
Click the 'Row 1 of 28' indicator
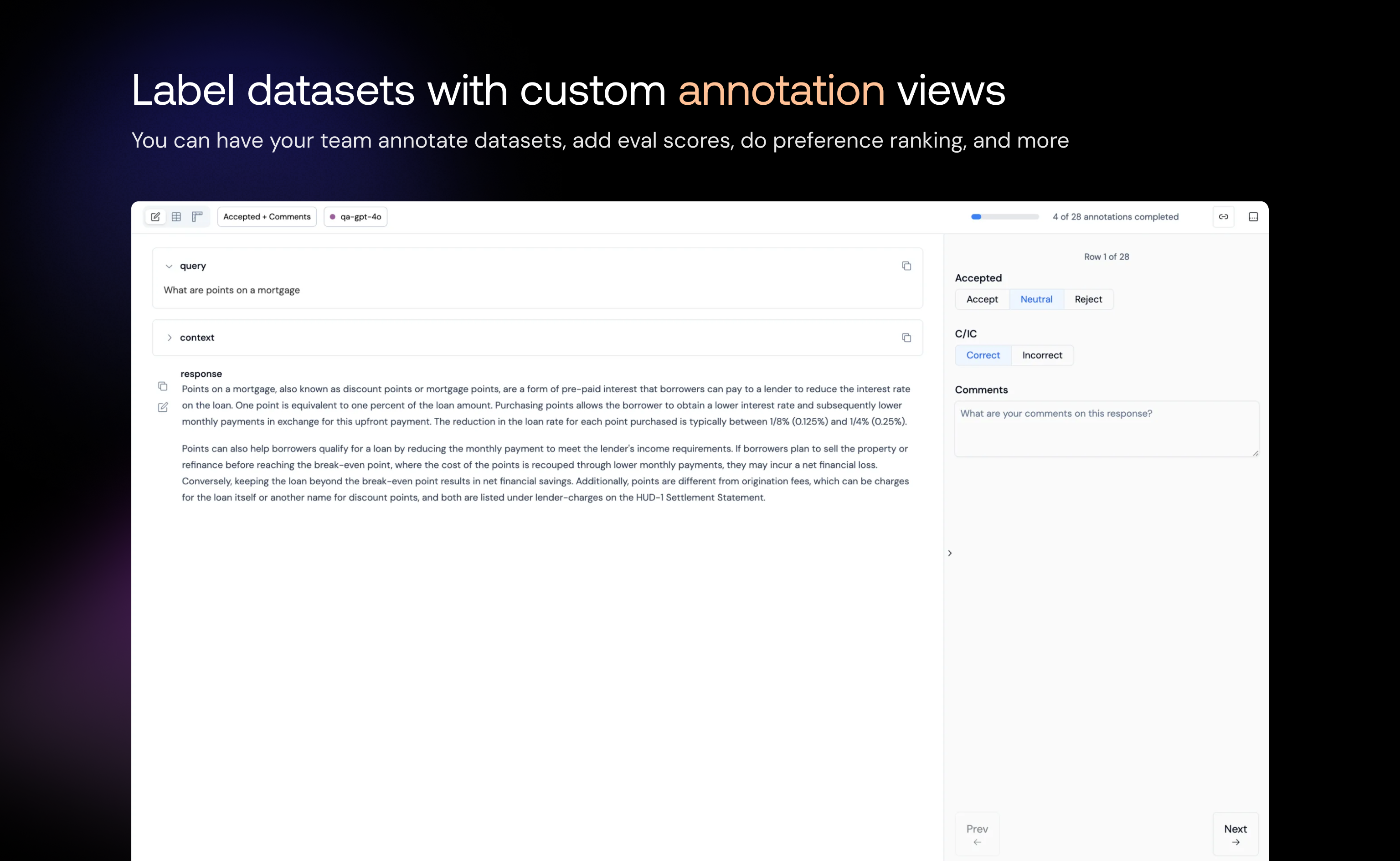point(1106,257)
